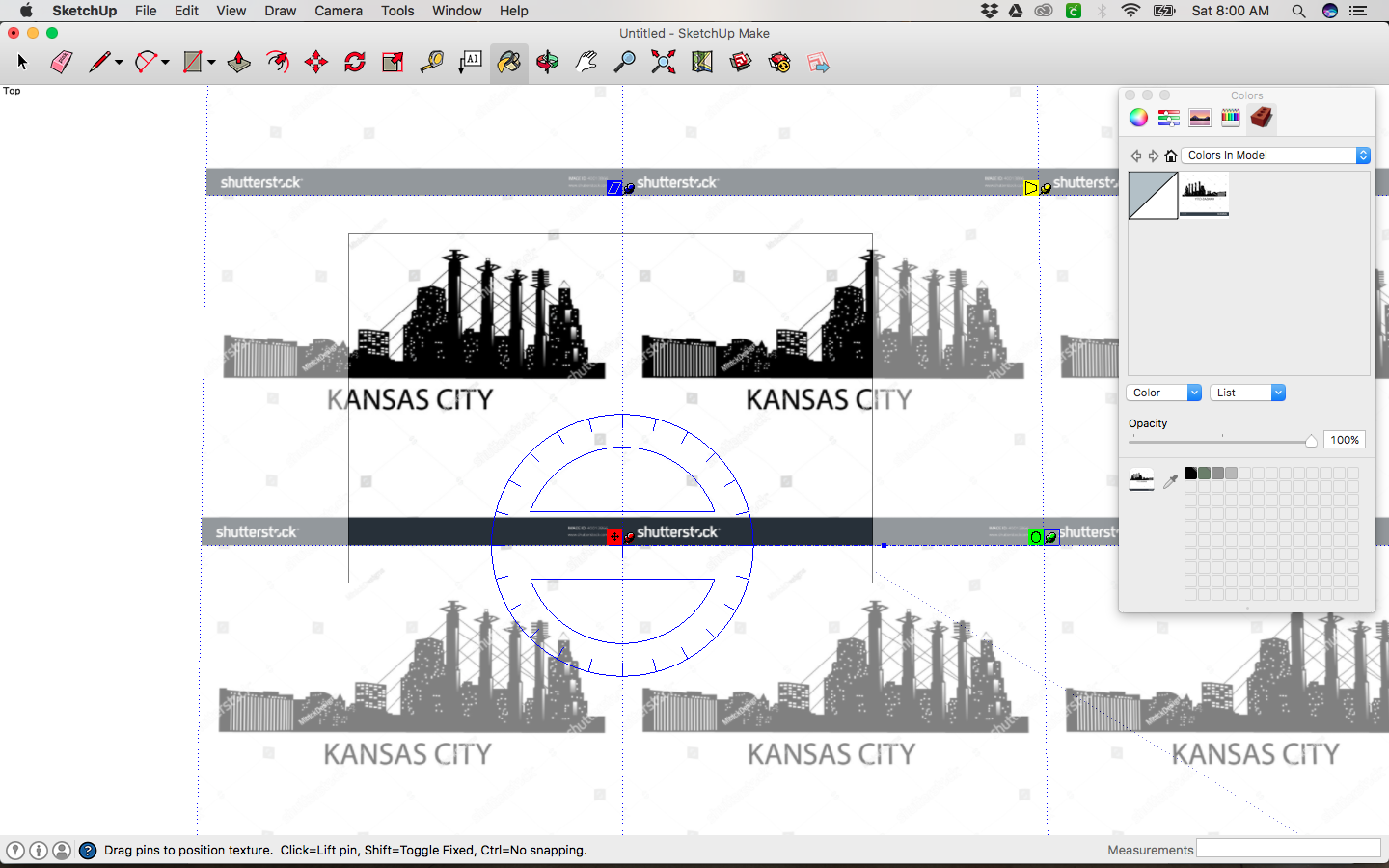Select the default material swatch
Viewport: 1389px width, 868px height.
pyautogui.click(x=1154, y=196)
